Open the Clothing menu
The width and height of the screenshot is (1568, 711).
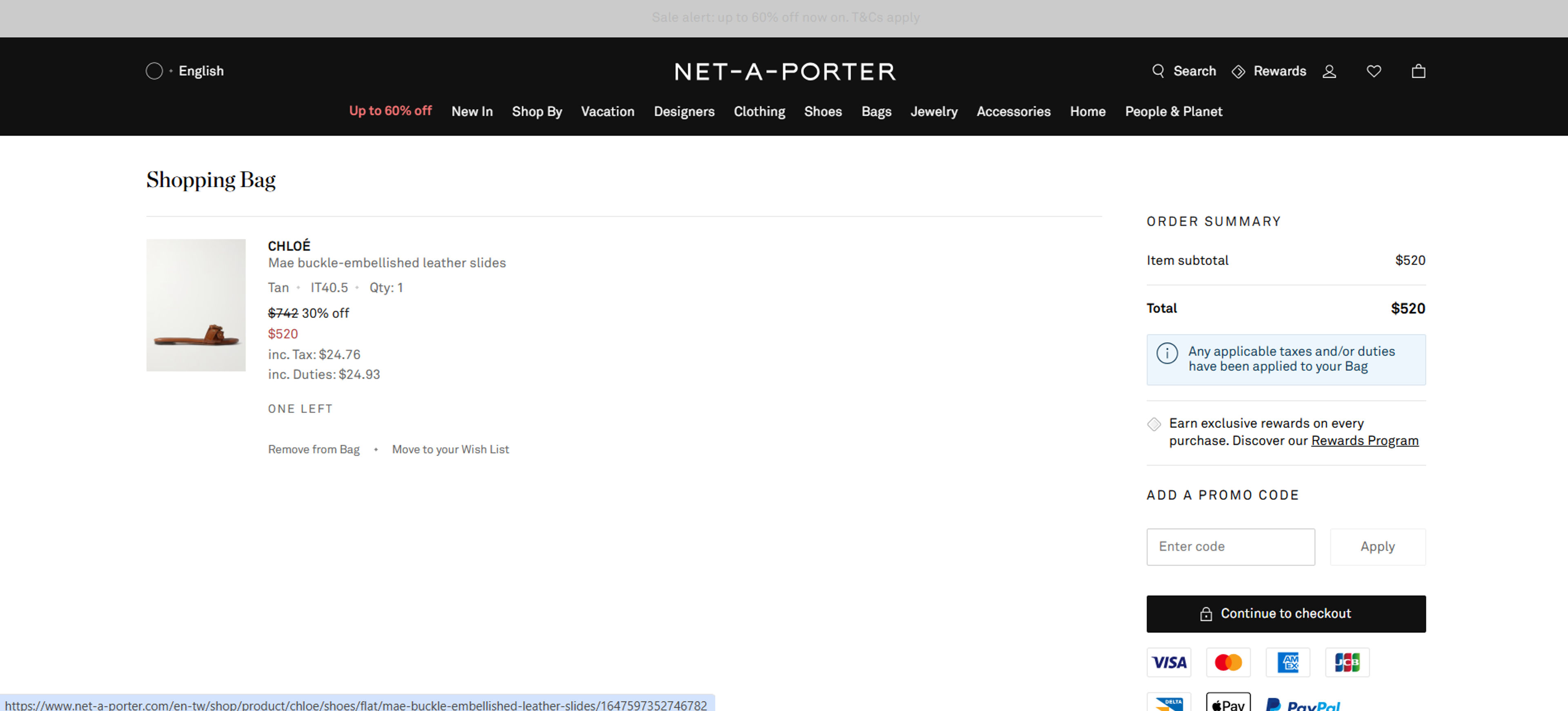759,112
